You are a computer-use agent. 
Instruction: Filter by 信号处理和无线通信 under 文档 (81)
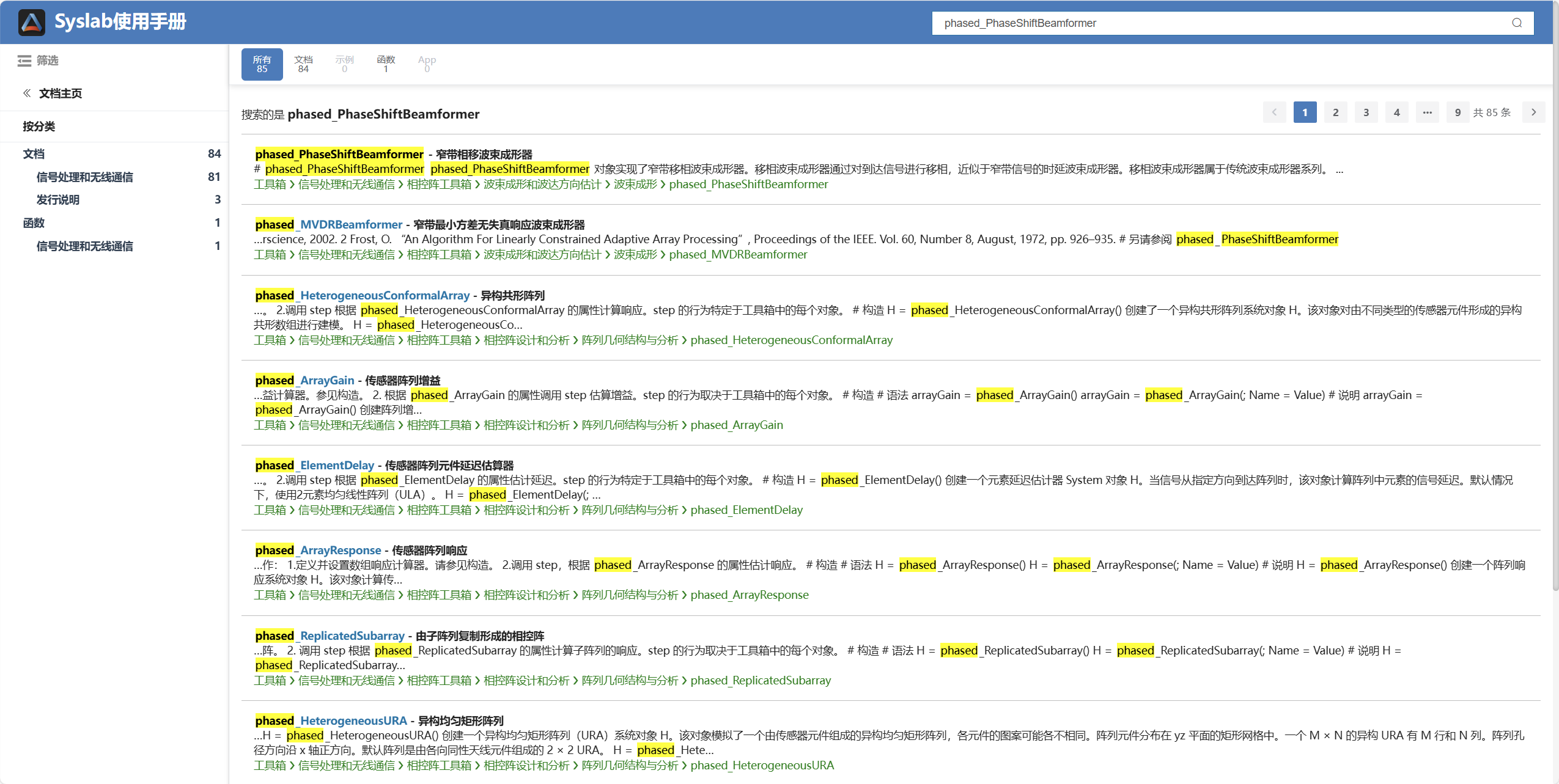(x=128, y=177)
